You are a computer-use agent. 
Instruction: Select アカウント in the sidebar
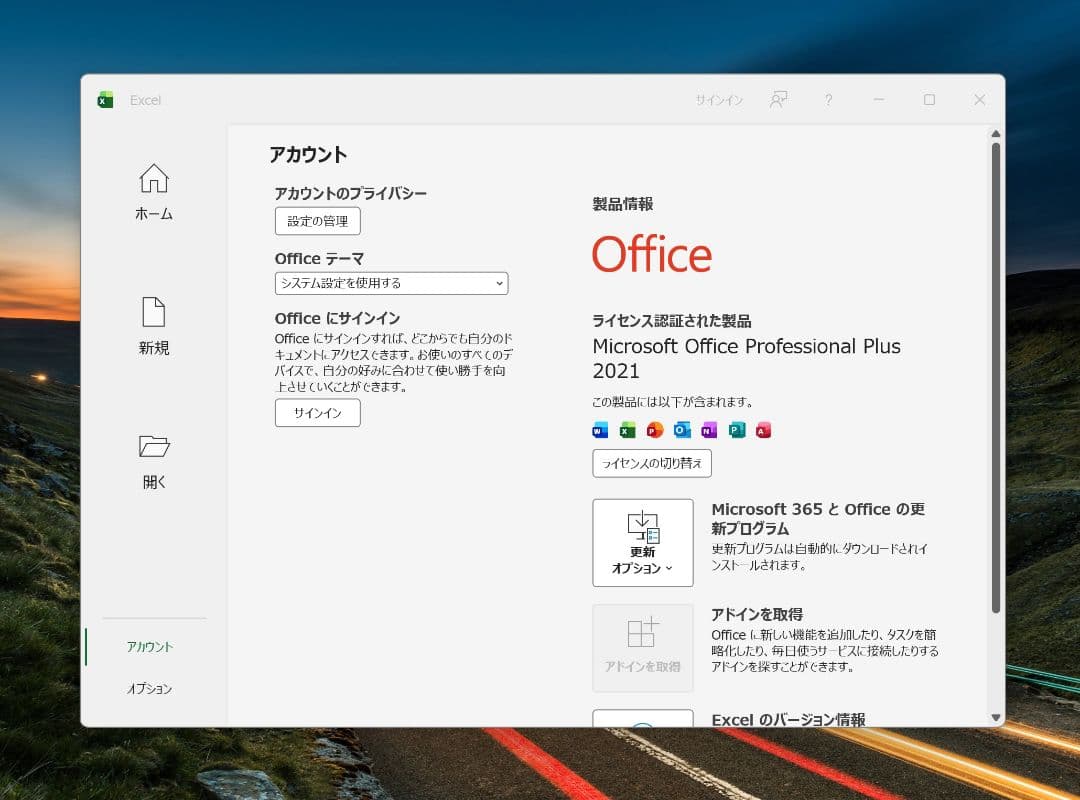[x=149, y=646]
